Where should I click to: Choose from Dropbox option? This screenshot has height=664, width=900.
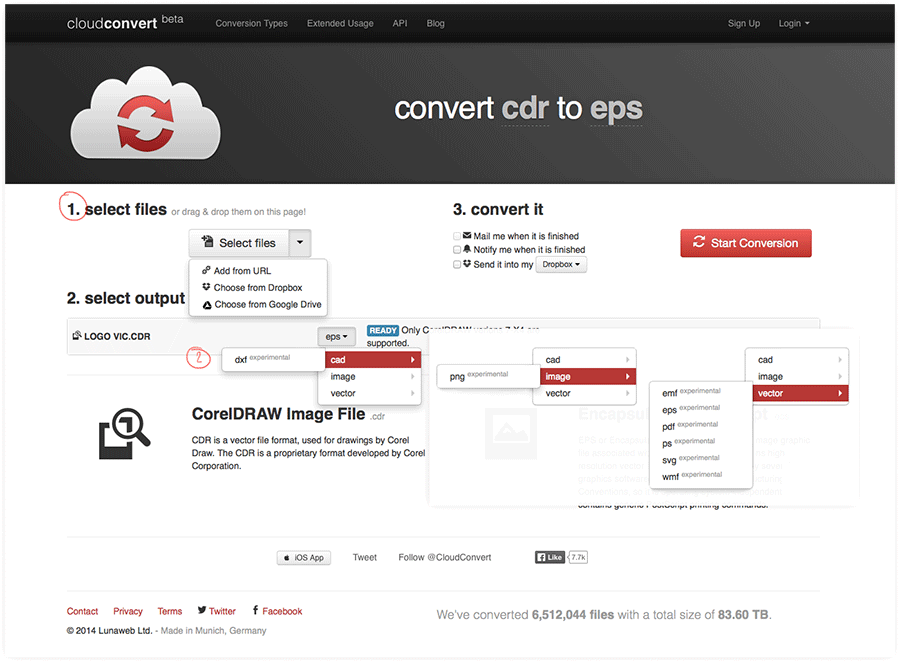pos(258,288)
